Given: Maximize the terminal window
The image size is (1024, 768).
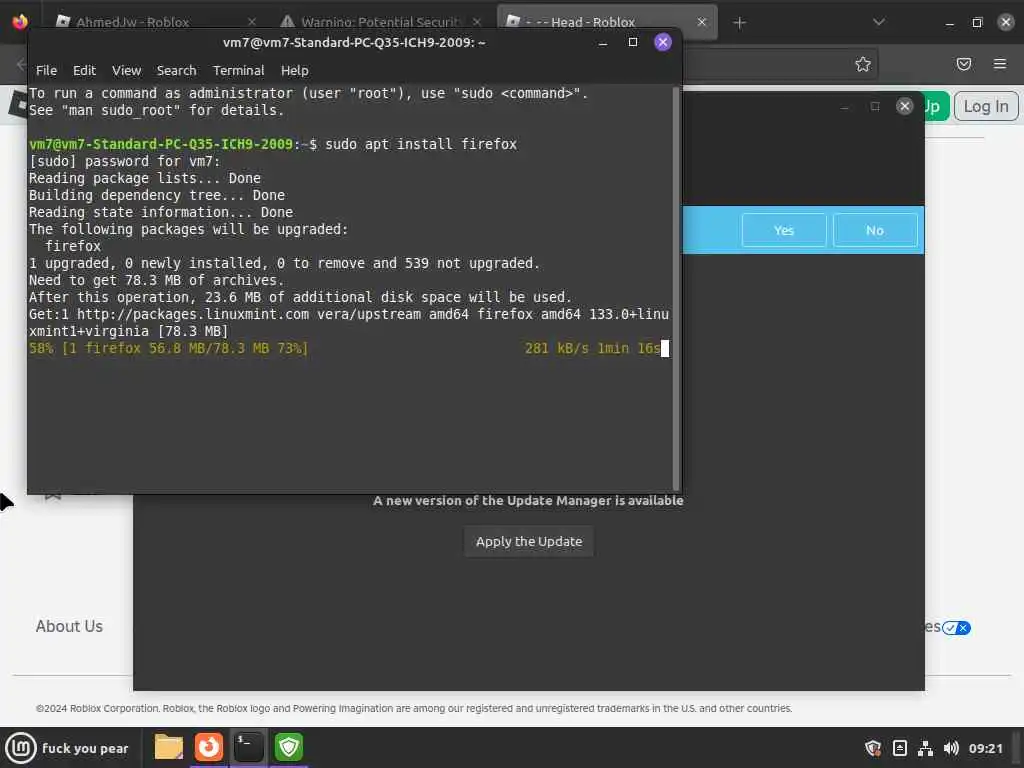Looking at the screenshot, I should pyautogui.click(x=633, y=42).
